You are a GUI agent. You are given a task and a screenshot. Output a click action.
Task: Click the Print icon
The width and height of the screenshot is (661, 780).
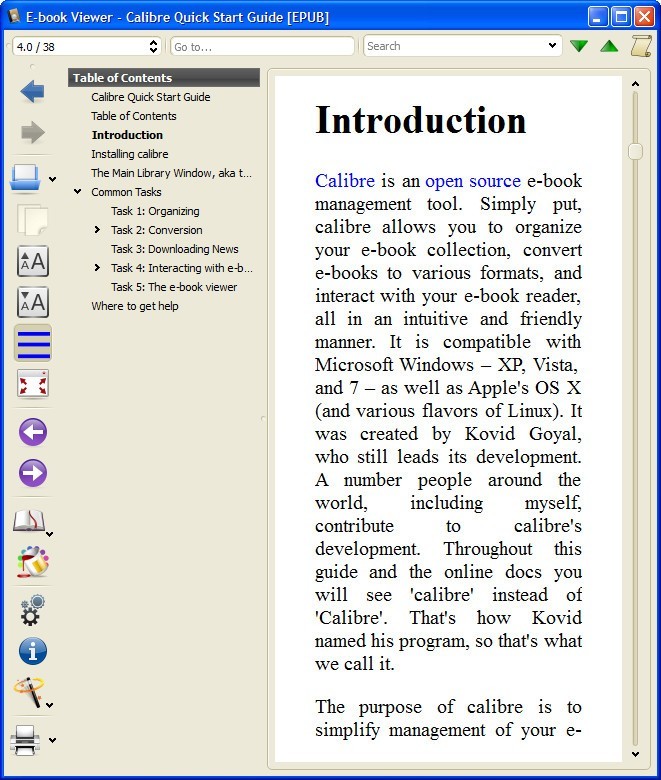(25, 740)
